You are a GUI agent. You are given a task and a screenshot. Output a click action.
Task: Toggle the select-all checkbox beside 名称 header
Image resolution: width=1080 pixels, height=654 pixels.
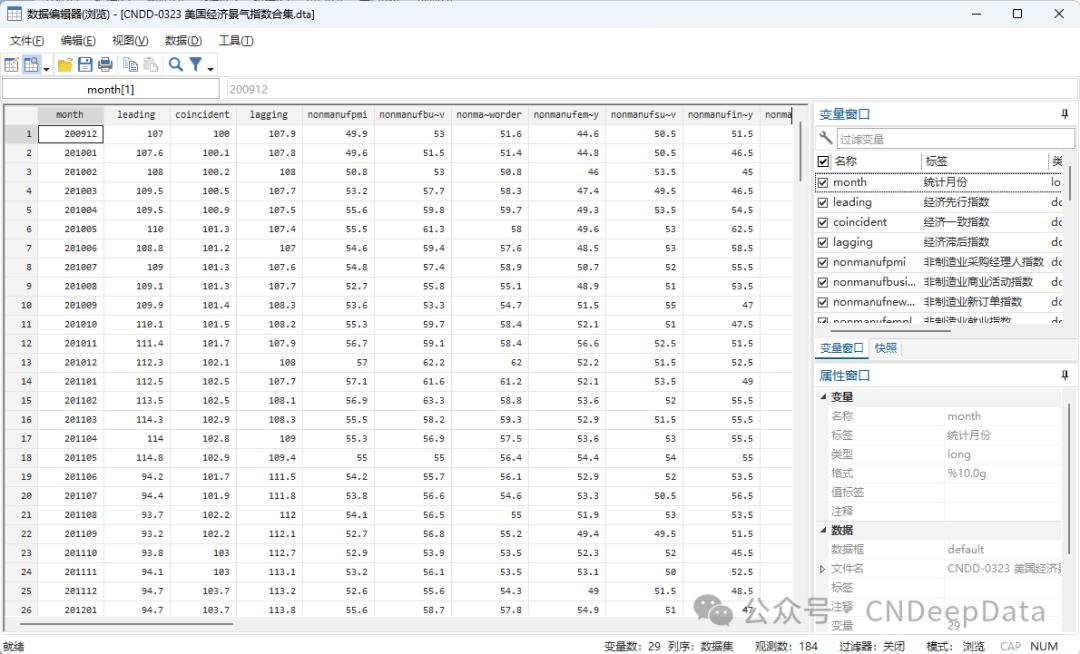coord(823,161)
